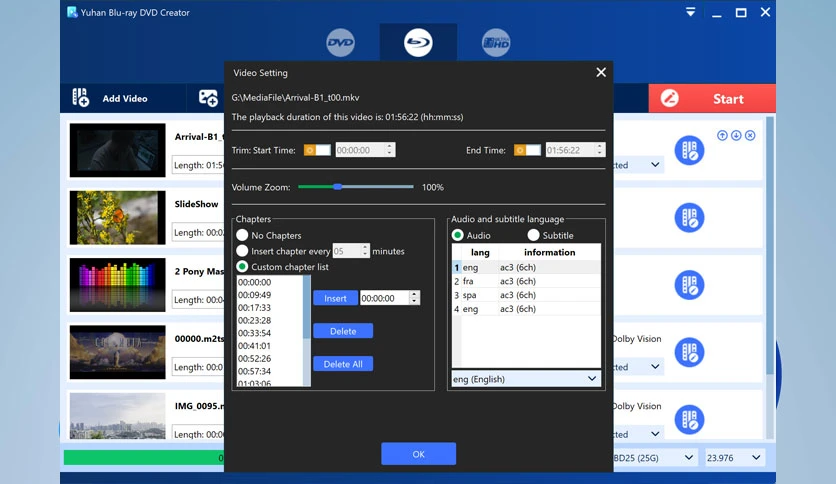The width and height of the screenshot is (836, 484).
Task: Open the 23.976 frame rate dropdown
Action: pos(734,458)
